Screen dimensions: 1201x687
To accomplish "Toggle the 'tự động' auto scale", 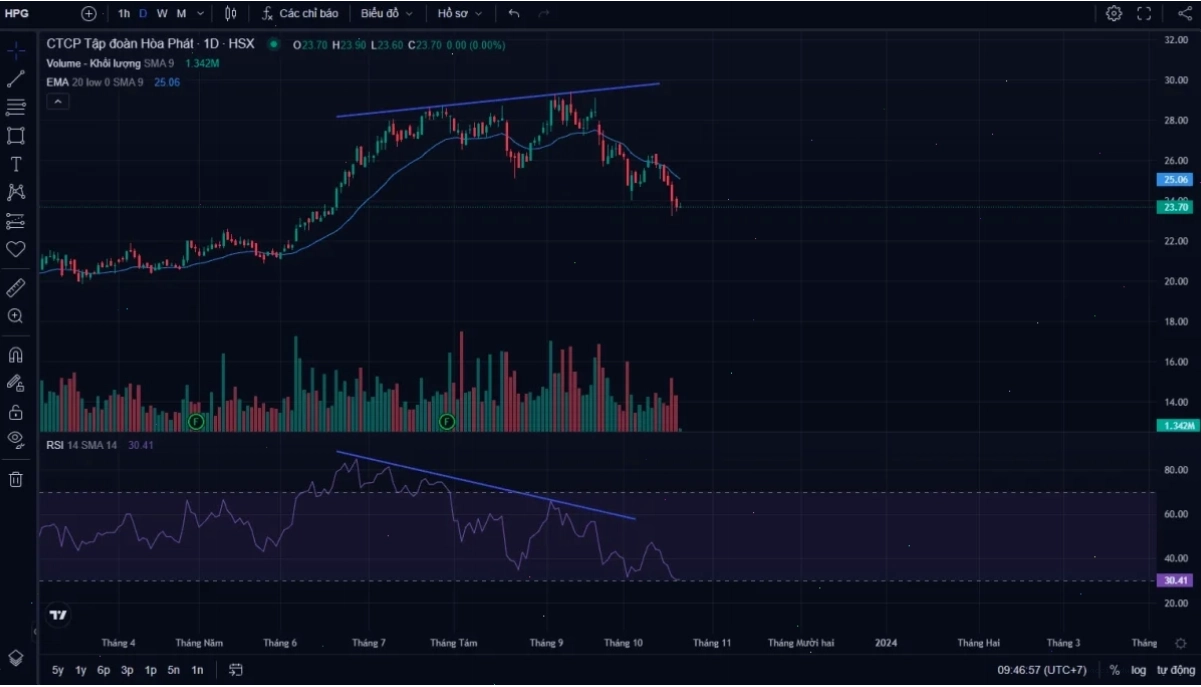I will pyautogui.click(x=1176, y=670).
